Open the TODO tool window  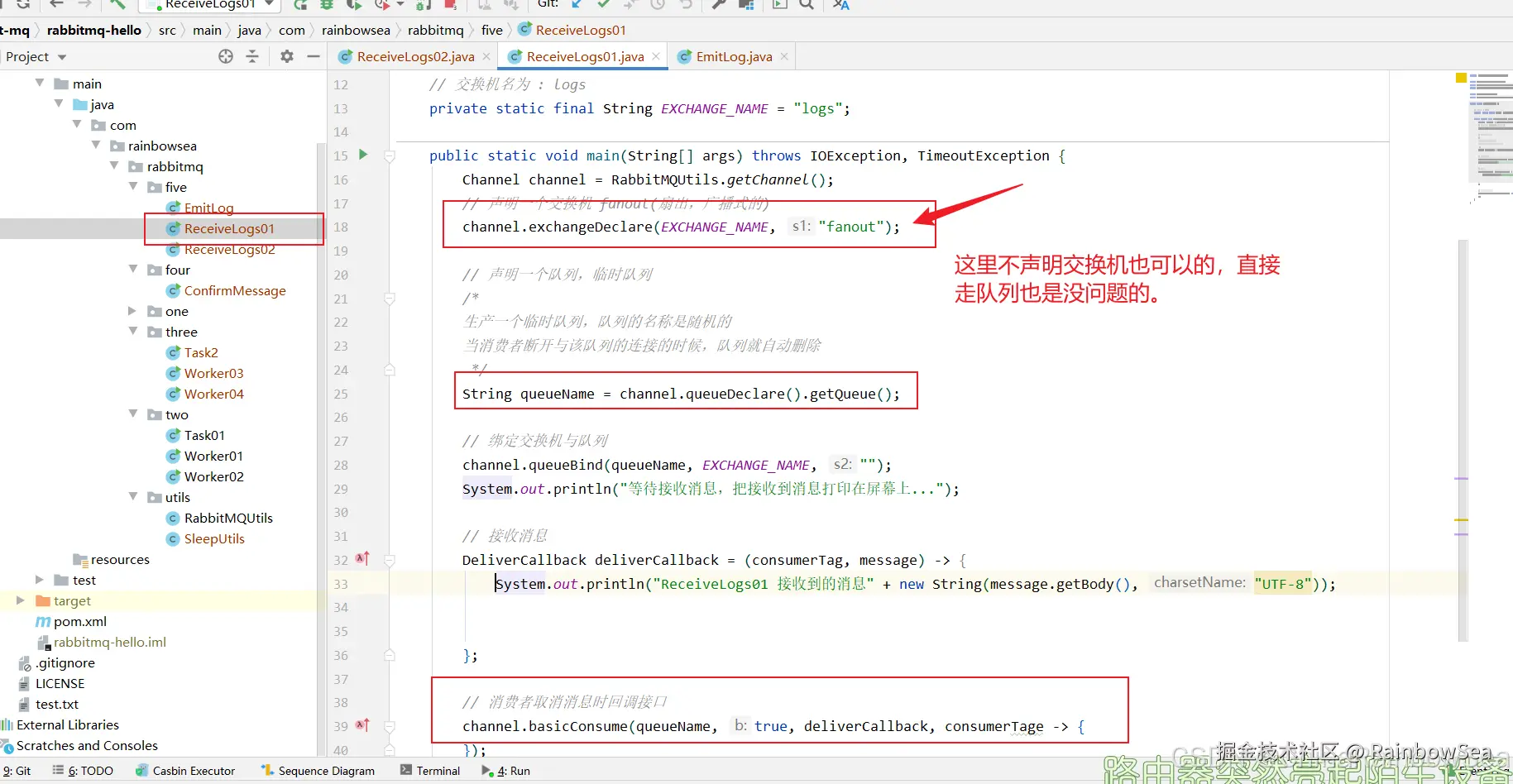tap(83, 771)
